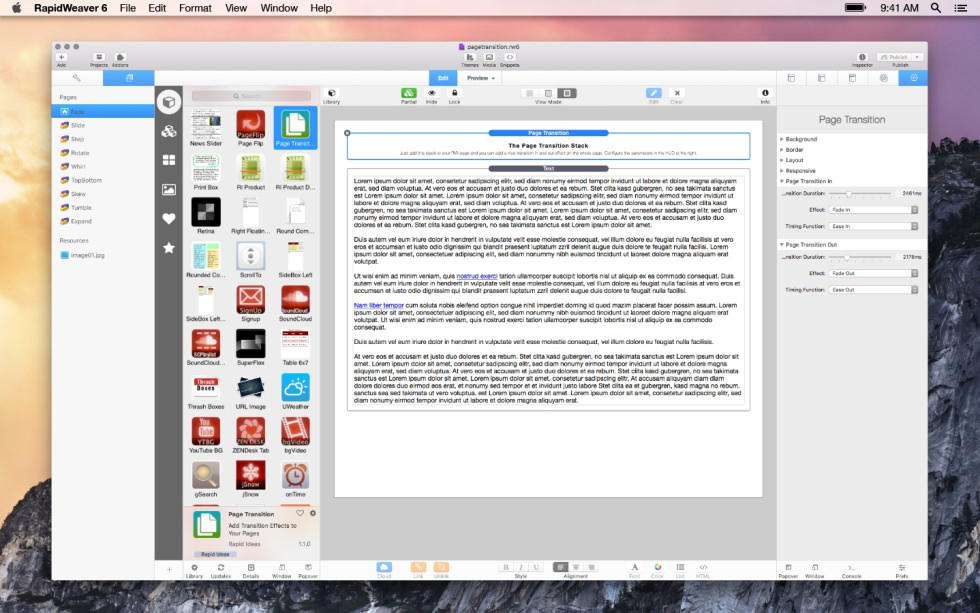This screenshot has width=980, height=613.
Task: Select the stacks cube library icon
Action: [169, 102]
